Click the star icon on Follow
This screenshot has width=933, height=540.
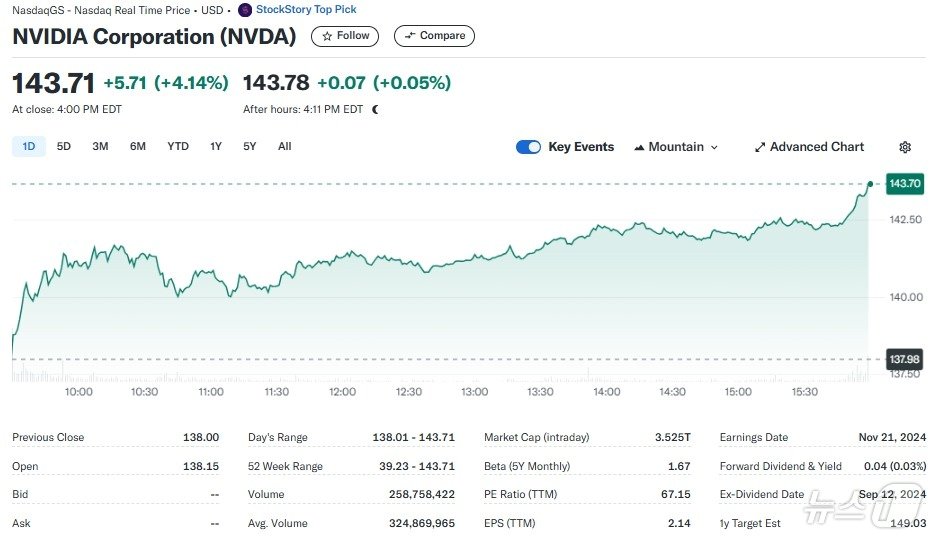(327, 36)
